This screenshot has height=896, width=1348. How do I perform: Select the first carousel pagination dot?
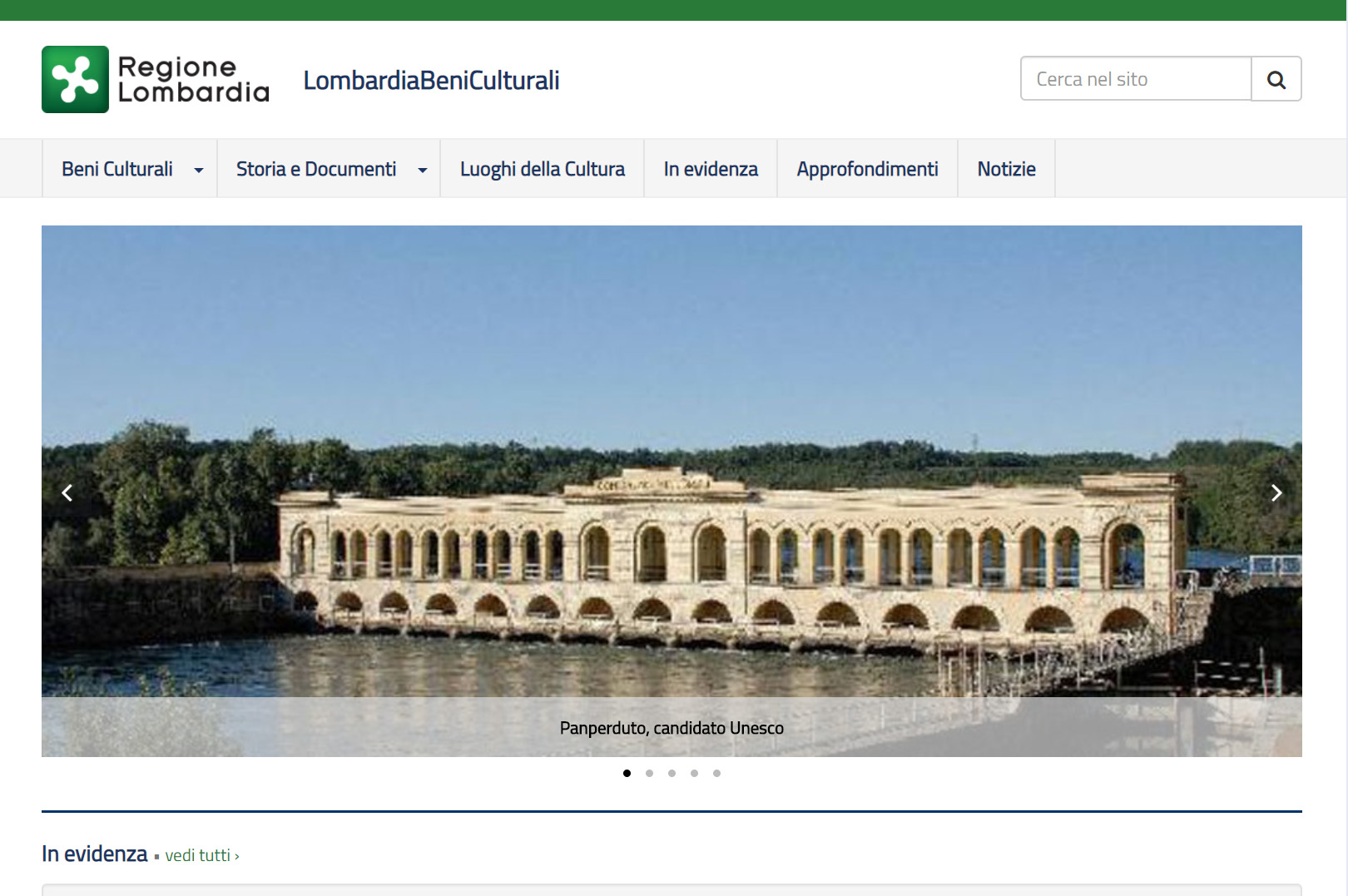point(627,773)
